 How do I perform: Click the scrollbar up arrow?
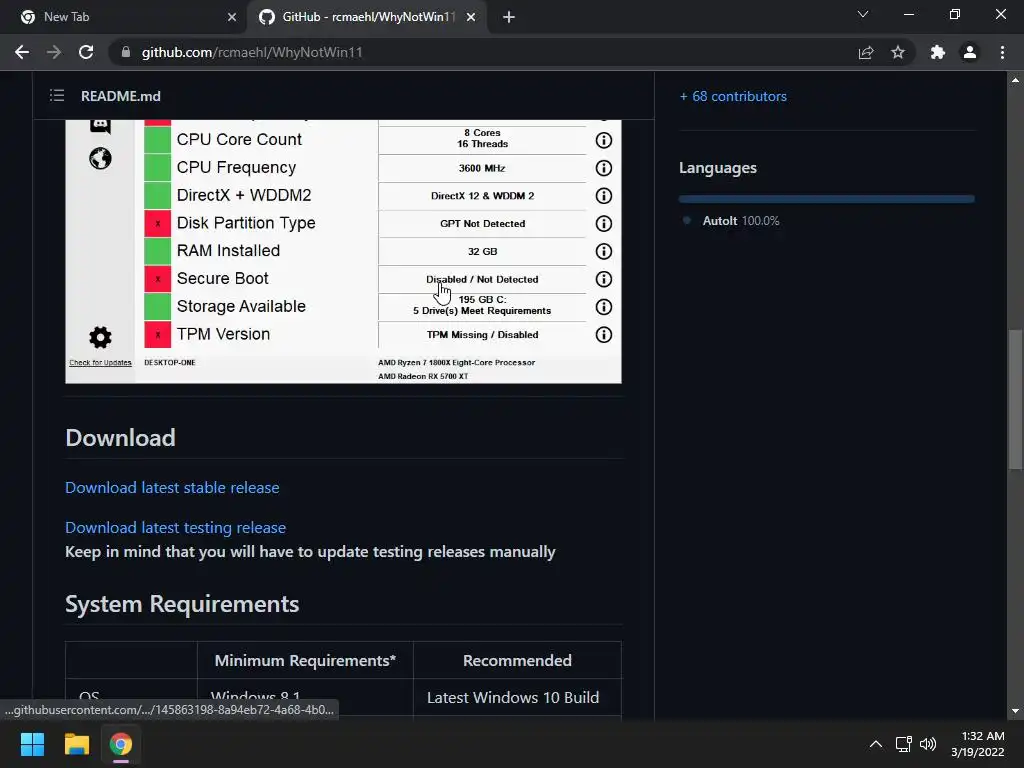coord(1015,80)
